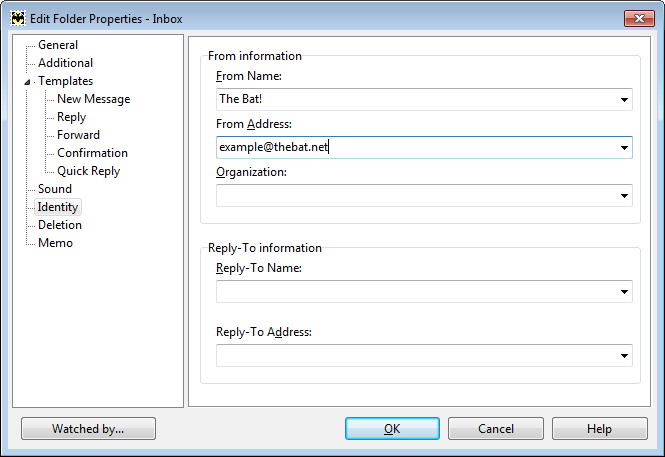Screen dimensions: 665x457
Task: Open the Reply-To Address dropdown
Action: [624, 356]
